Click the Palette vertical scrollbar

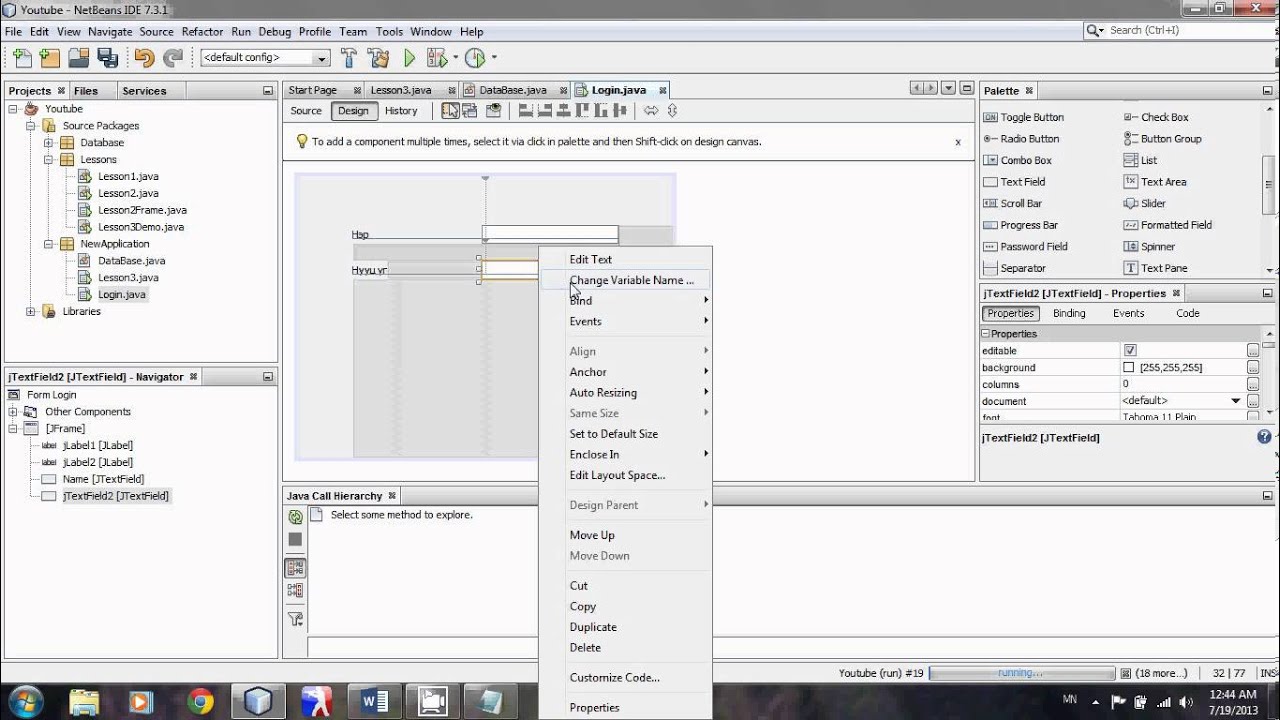pos(1269,185)
